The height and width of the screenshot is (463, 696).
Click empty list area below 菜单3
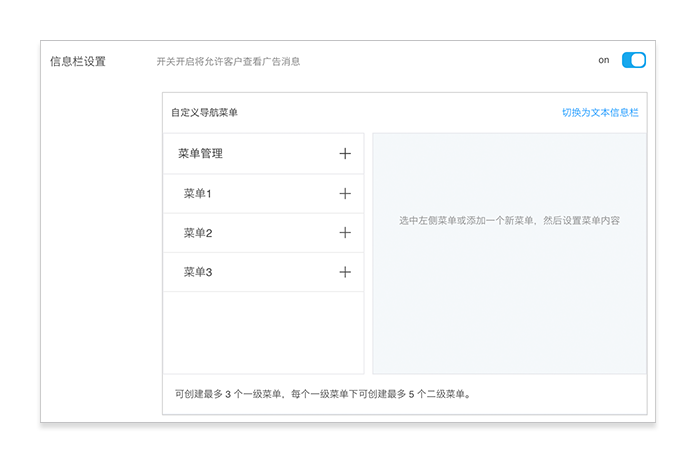(x=263, y=332)
